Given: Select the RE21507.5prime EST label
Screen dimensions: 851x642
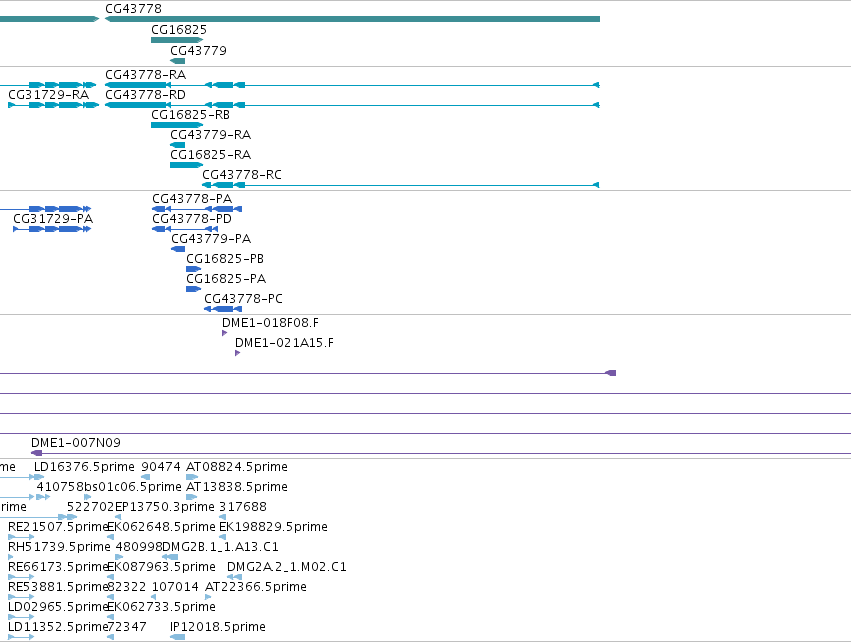Looking at the screenshot, I should [x=58, y=527].
